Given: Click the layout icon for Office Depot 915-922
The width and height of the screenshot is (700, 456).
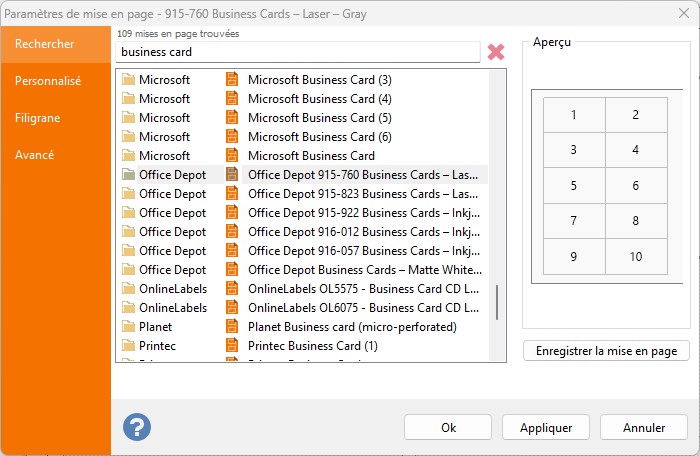Looking at the screenshot, I should (x=232, y=212).
